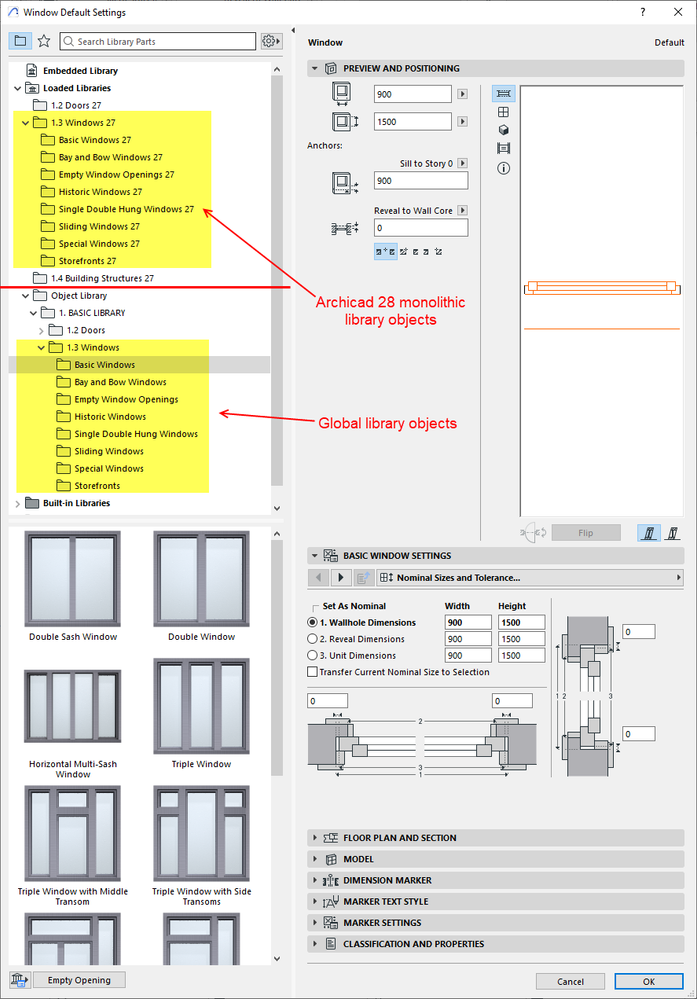Select Unit Dimensions radio button
The width and height of the screenshot is (697, 999).
tap(312, 655)
